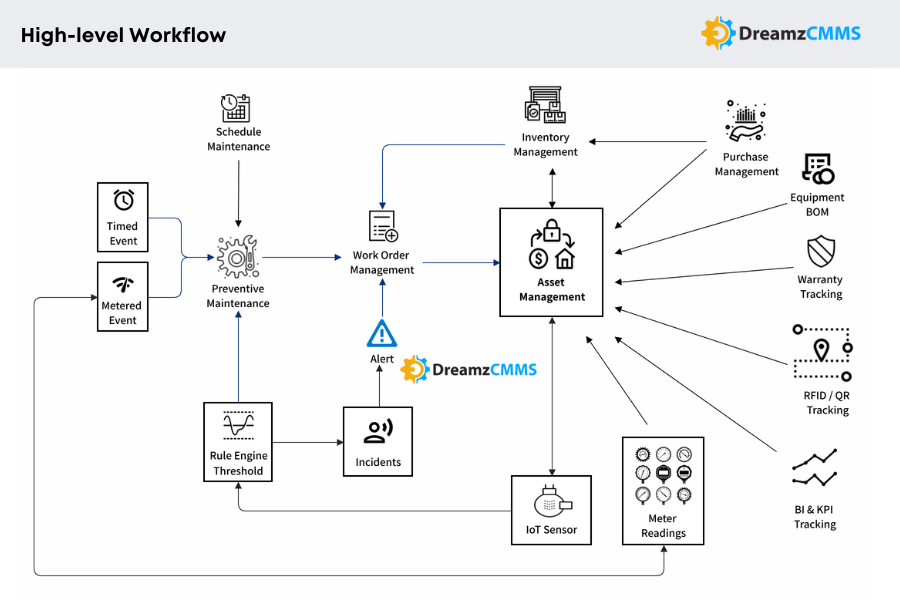Image resolution: width=900 pixels, height=600 pixels.
Task: Select the IoT Sensor box
Action: (551, 509)
